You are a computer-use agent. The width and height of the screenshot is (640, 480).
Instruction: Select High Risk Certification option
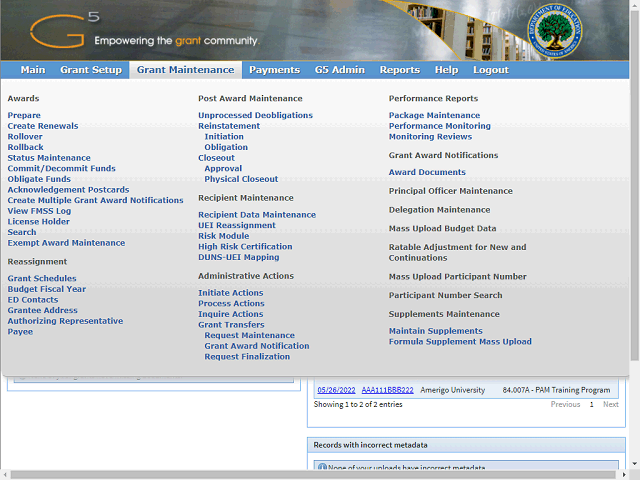[x=245, y=246]
